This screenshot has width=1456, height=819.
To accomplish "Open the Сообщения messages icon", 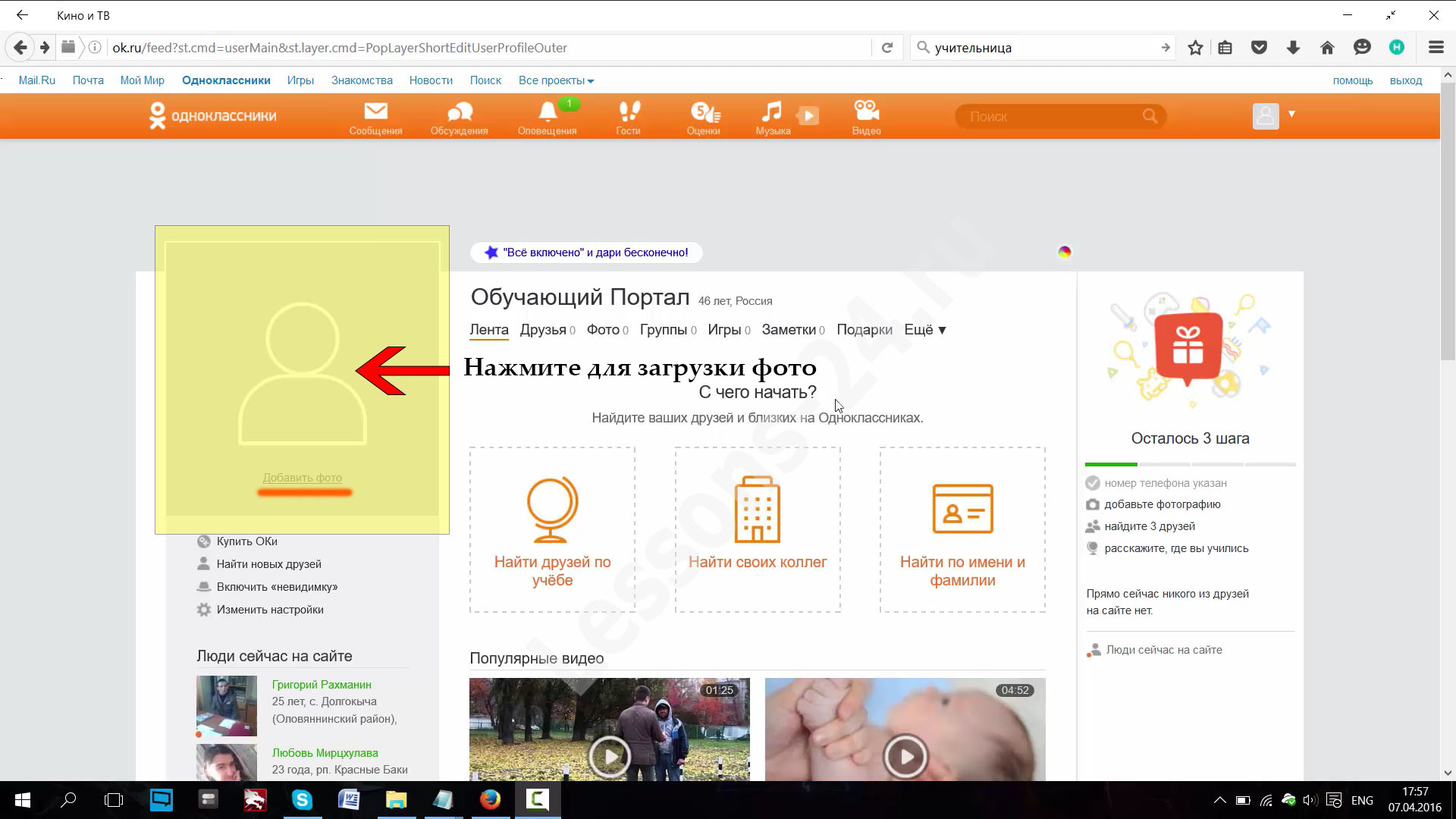I will [x=375, y=118].
